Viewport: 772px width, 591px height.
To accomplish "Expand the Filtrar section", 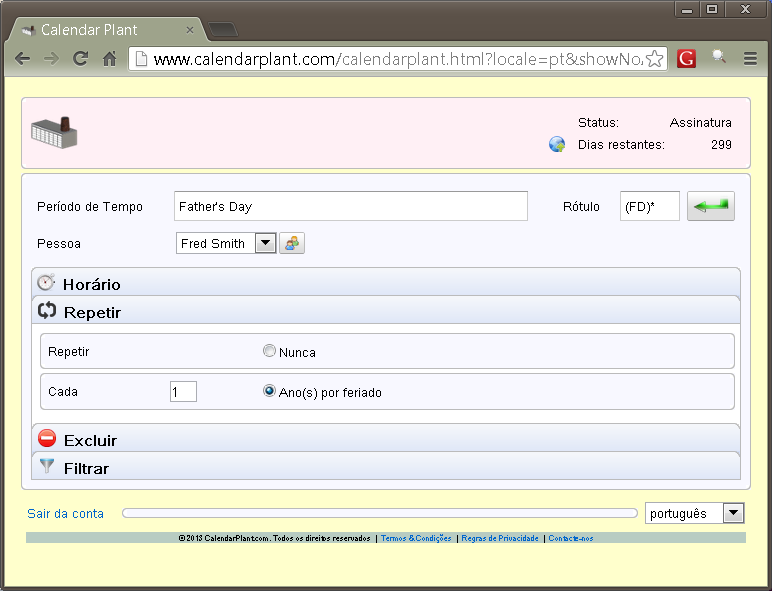I will tap(86, 467).
